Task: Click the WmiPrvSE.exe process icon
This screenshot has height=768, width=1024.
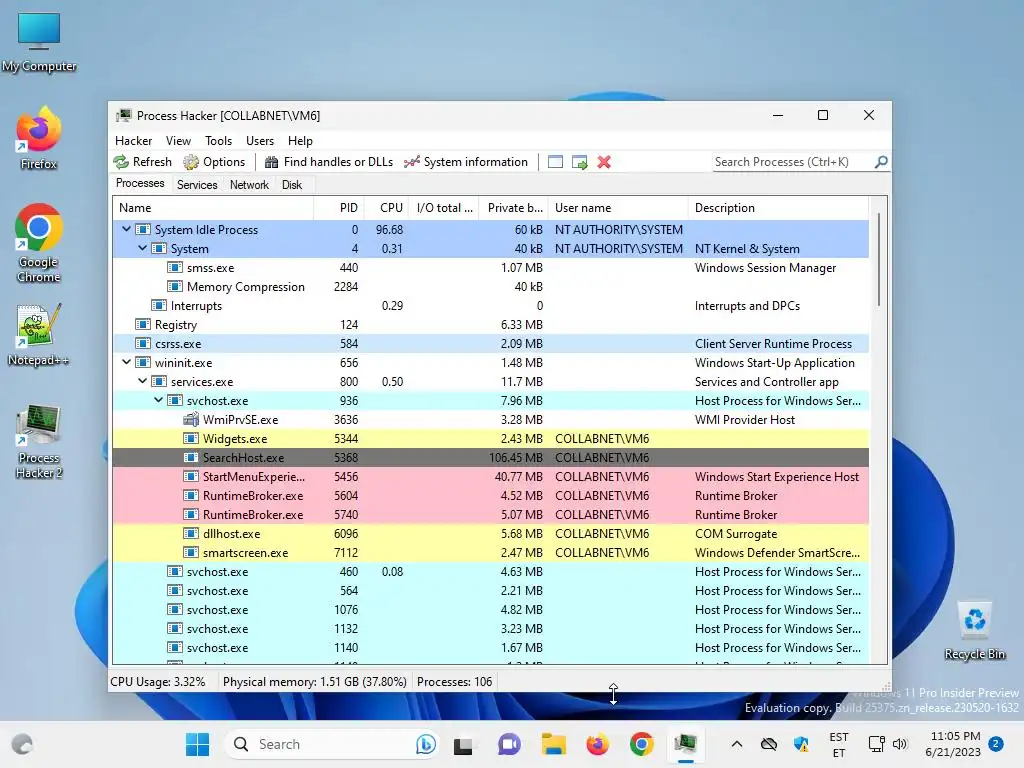Action: coord(191,419)
